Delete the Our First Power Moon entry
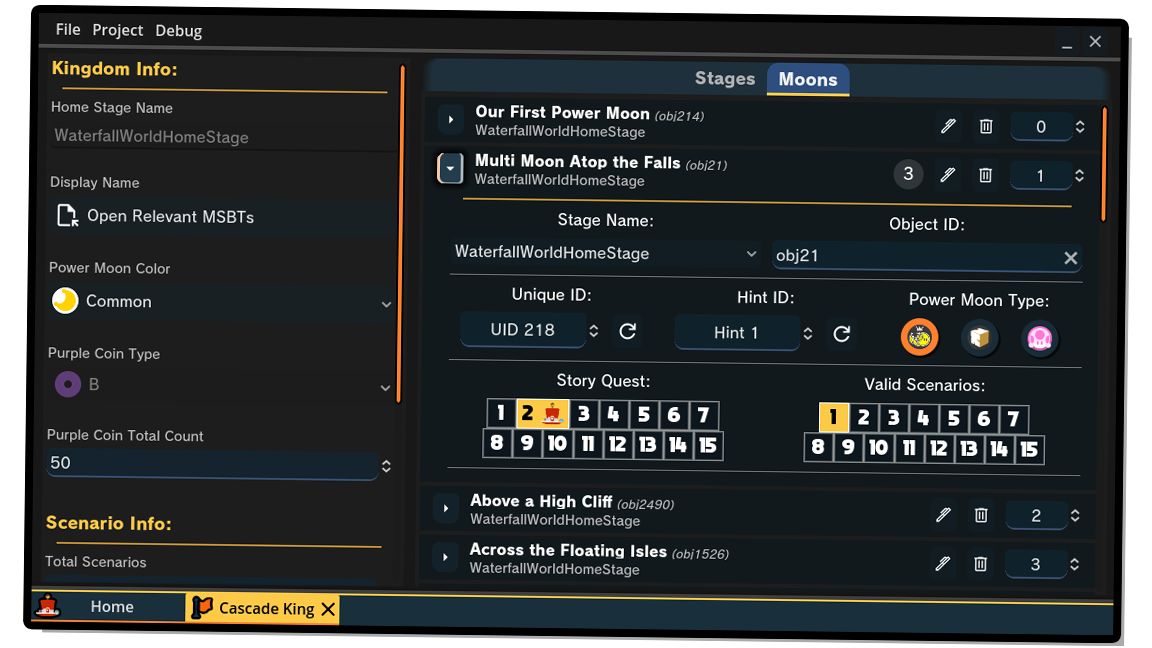Screen dimensions: 1152x648 coord(986,126)
